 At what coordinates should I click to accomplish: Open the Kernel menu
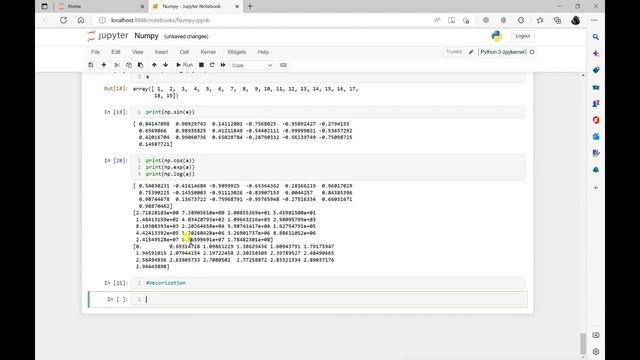tap(208, 52)
